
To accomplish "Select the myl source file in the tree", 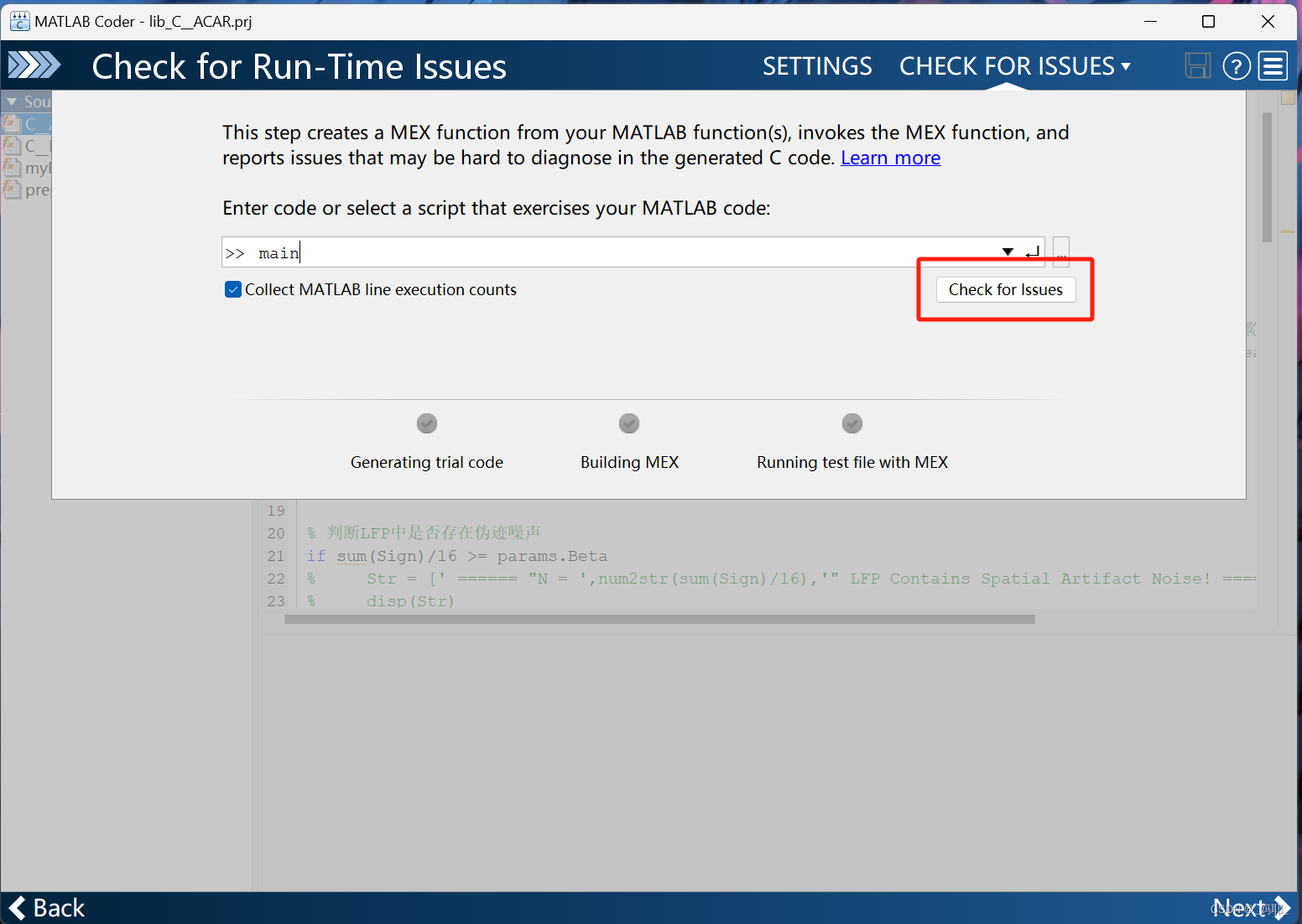I will point(27,168).
